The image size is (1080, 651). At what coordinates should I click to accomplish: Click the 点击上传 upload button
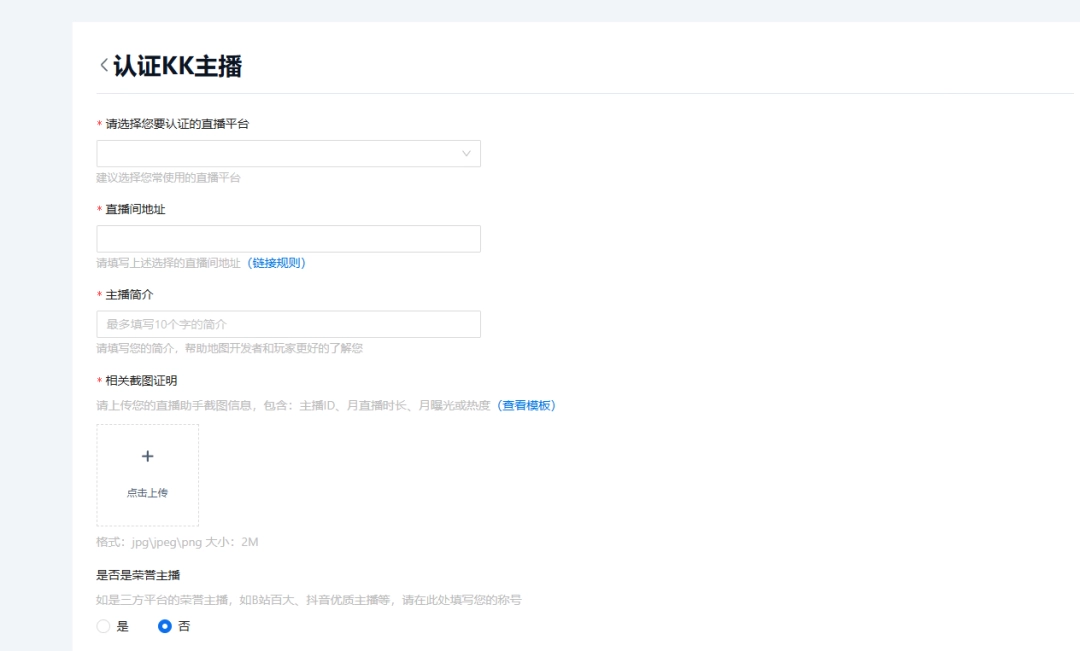coord(147,491)
